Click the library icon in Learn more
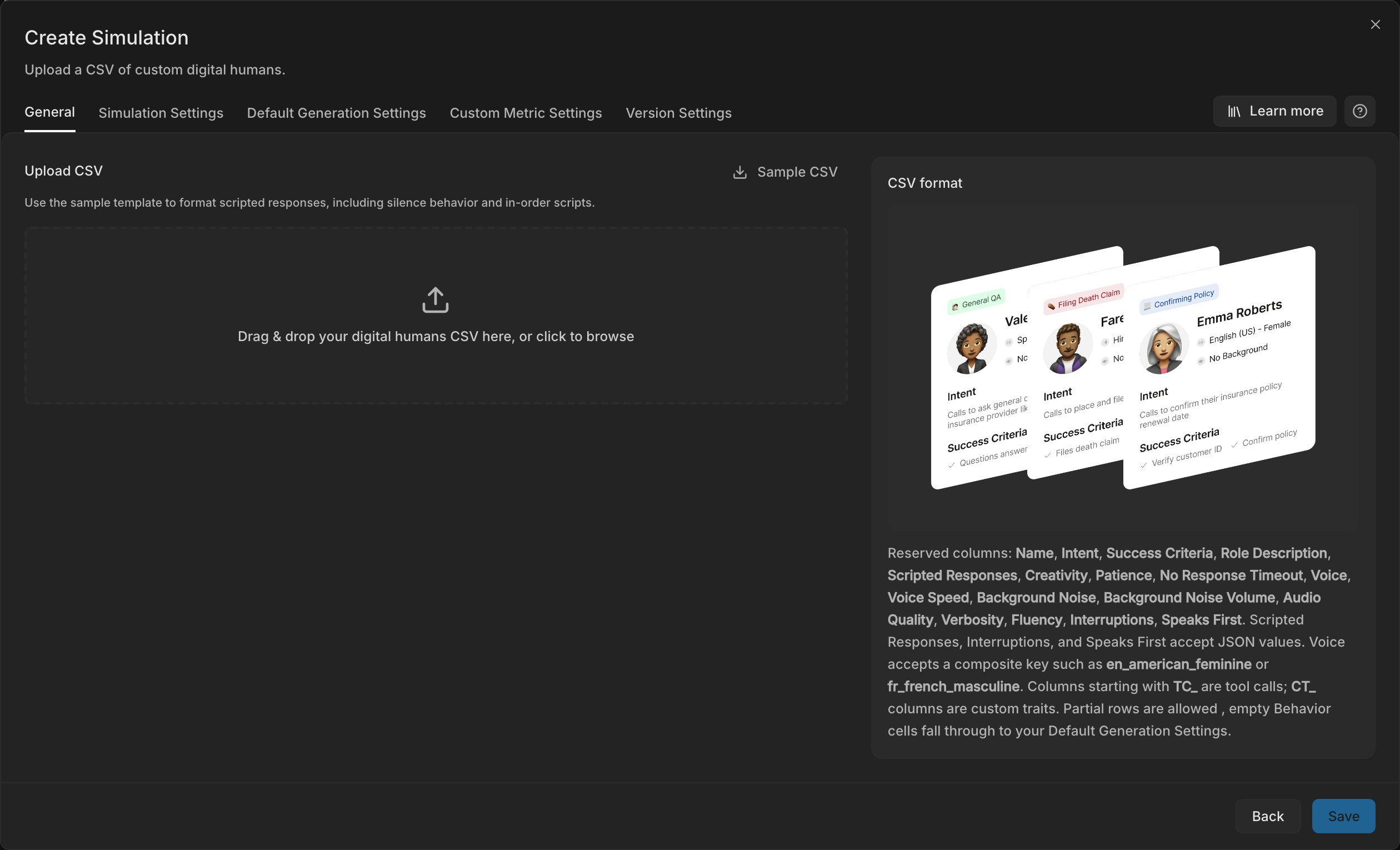This screenshot has height=850, width=1400. click(1234, 111)
